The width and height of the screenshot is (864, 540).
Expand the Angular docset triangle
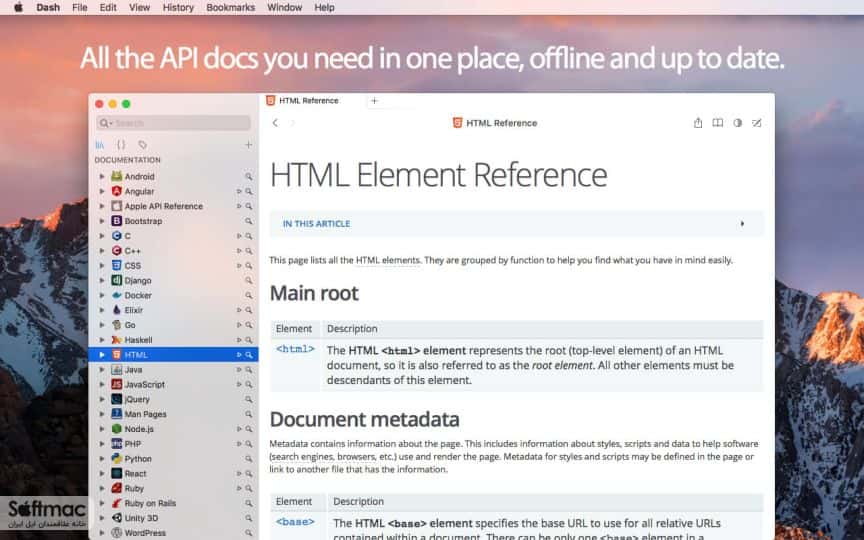tap(102, 191)
